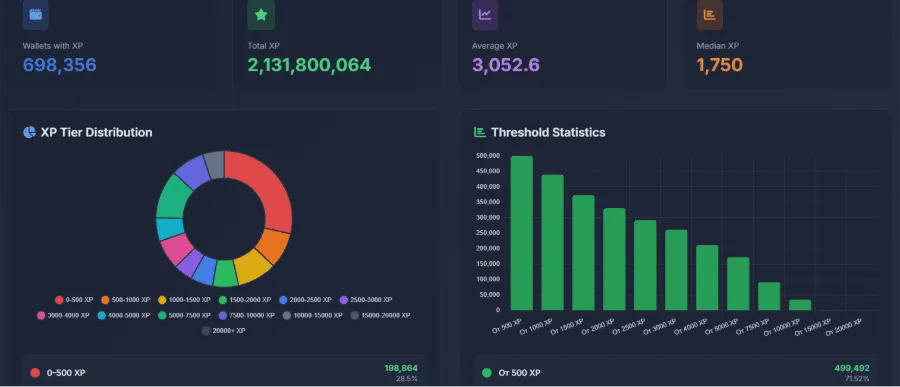Click the purple line chart icon above Average XP
The width and height of the screenshot is (900, 387).
coord(485,14)
